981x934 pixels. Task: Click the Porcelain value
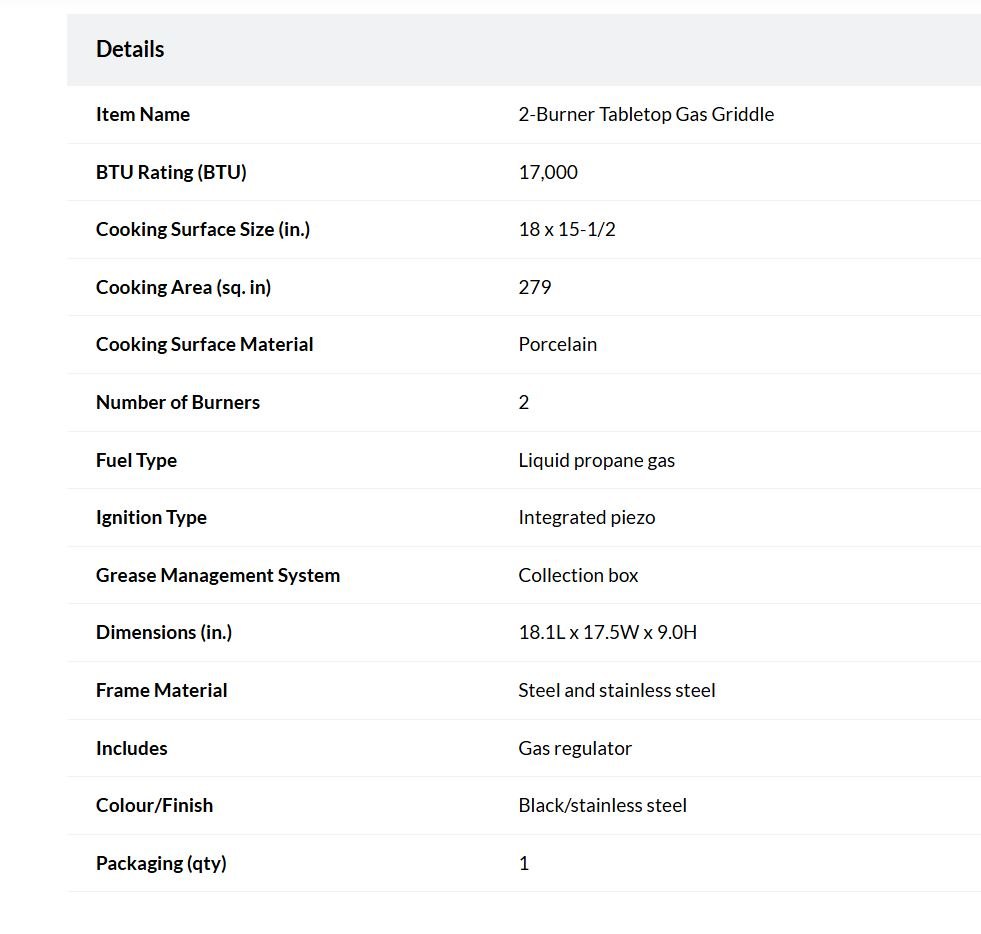557,345
